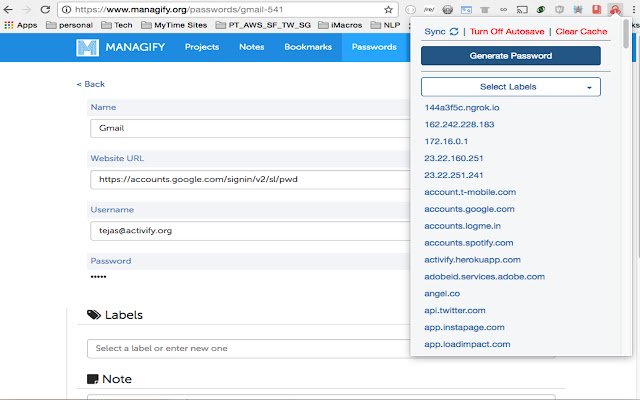Click the Managify logo
Image resolution: width=640 pixels, height=400 pixels.
coord(120,47)
